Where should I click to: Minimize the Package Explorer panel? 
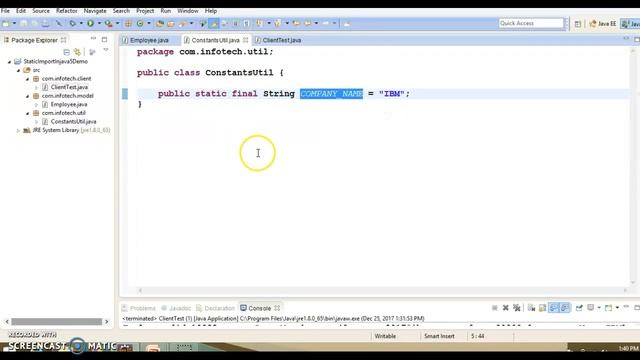(x=93, y=39)
